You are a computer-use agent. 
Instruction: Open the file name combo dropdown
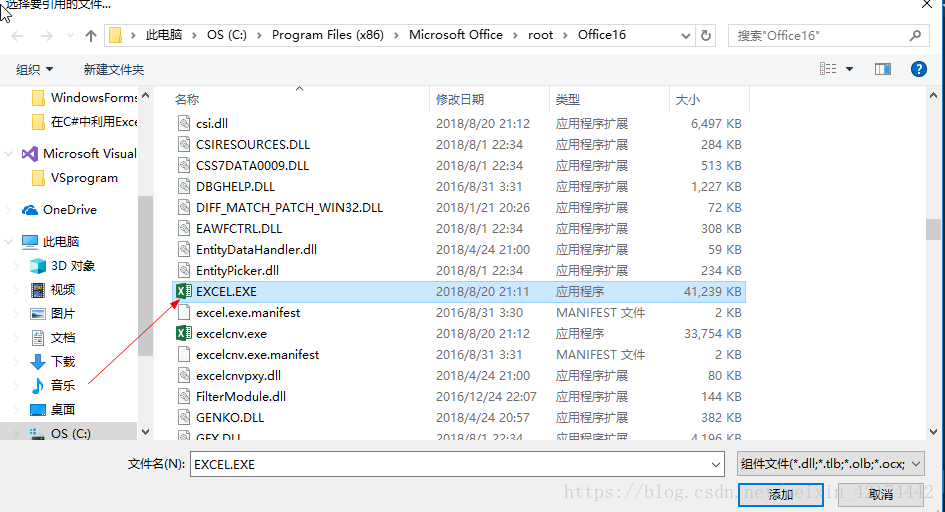click(715, 464)
